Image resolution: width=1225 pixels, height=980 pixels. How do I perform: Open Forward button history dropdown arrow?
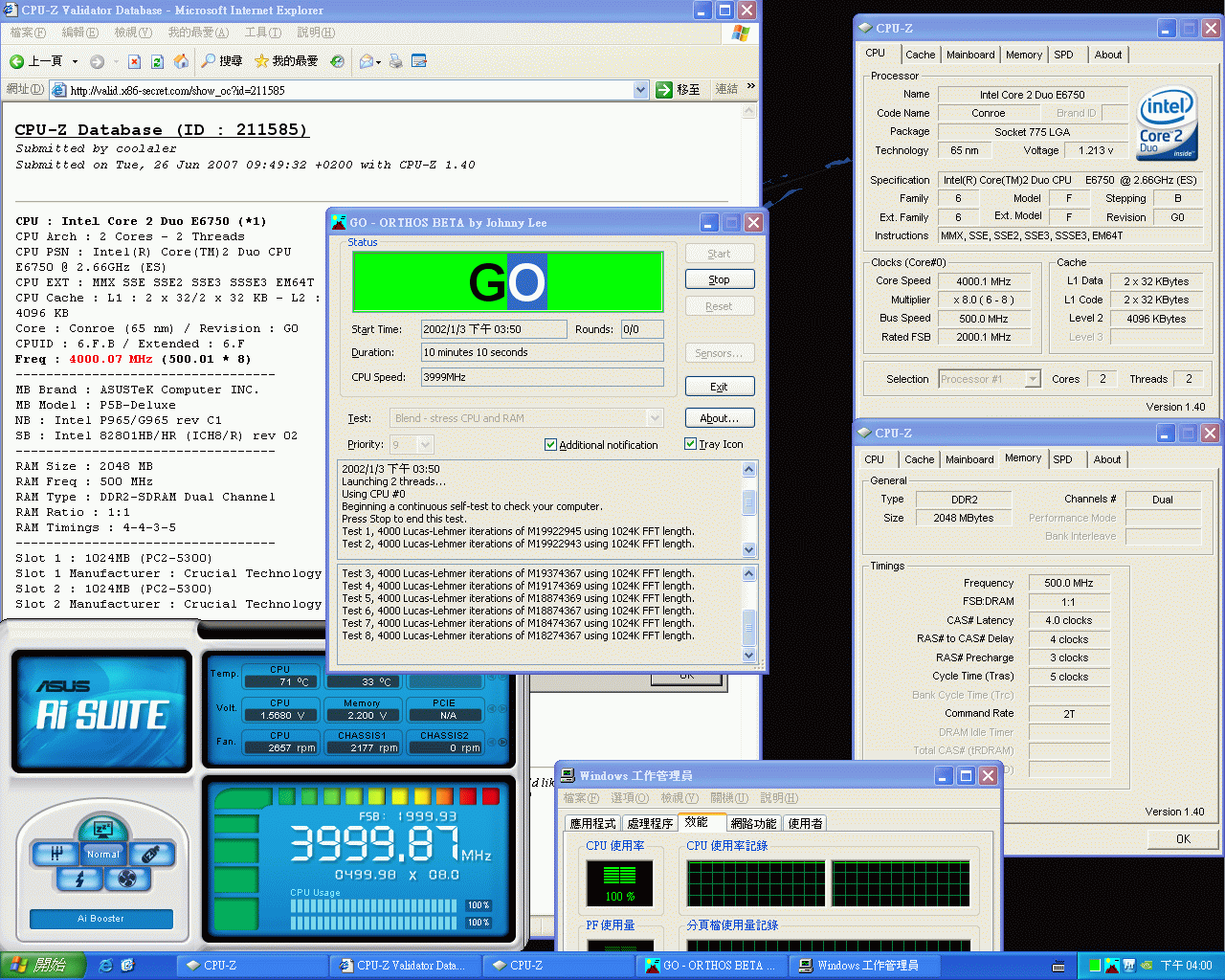pyautogui.click(x=116, y=61)
